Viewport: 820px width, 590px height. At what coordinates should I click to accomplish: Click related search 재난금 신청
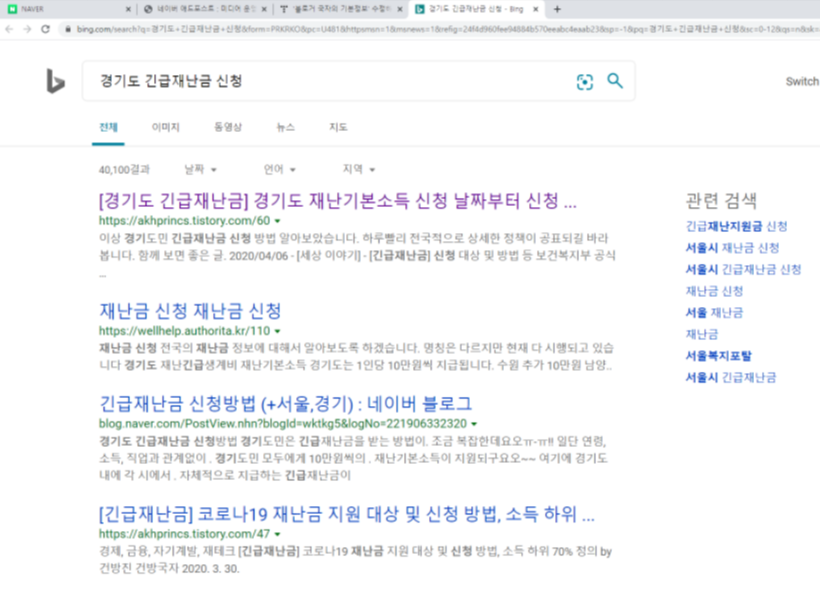tap(714, 291)
